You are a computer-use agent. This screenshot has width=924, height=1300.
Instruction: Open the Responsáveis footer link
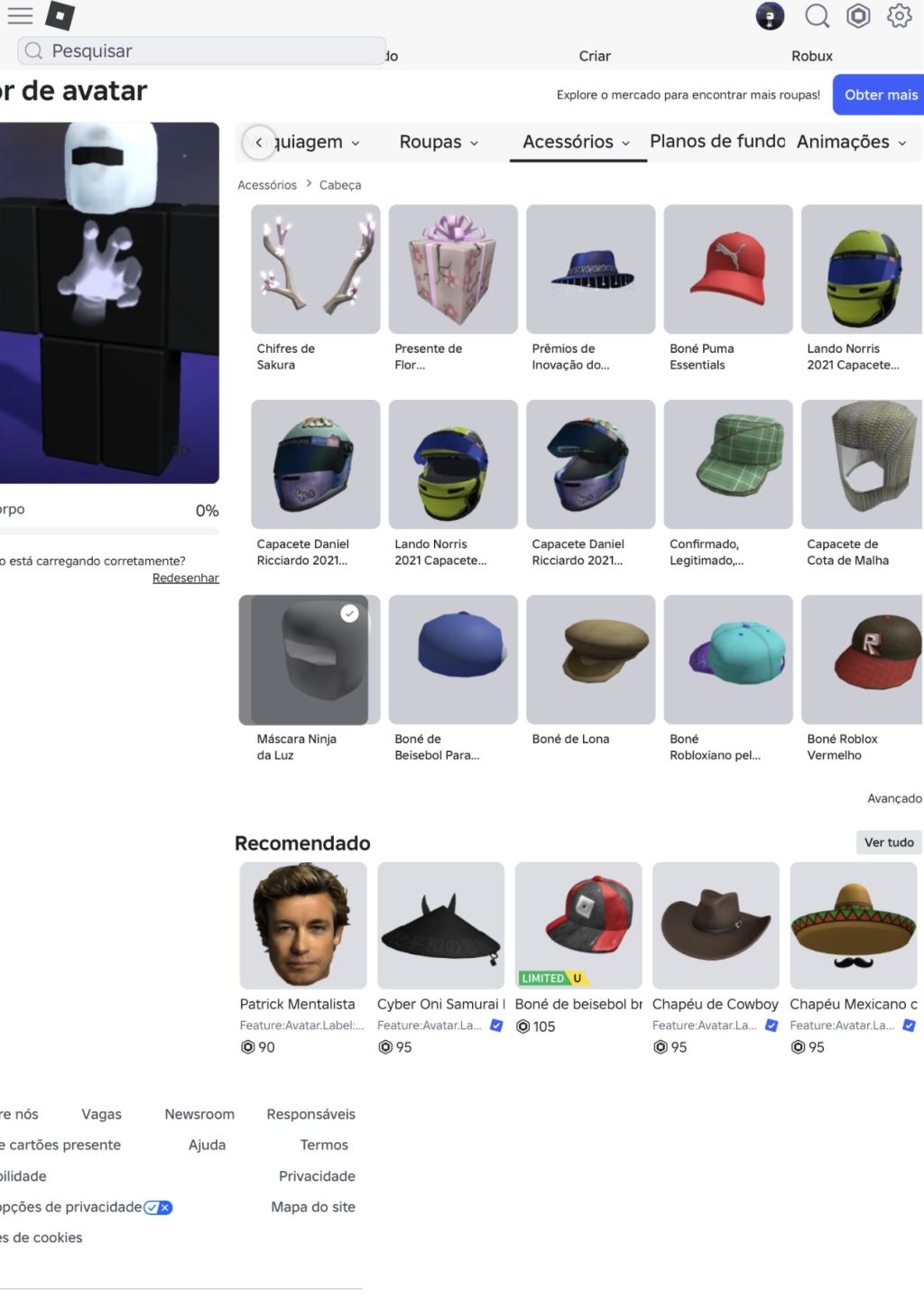click(x=311, y=1114)
